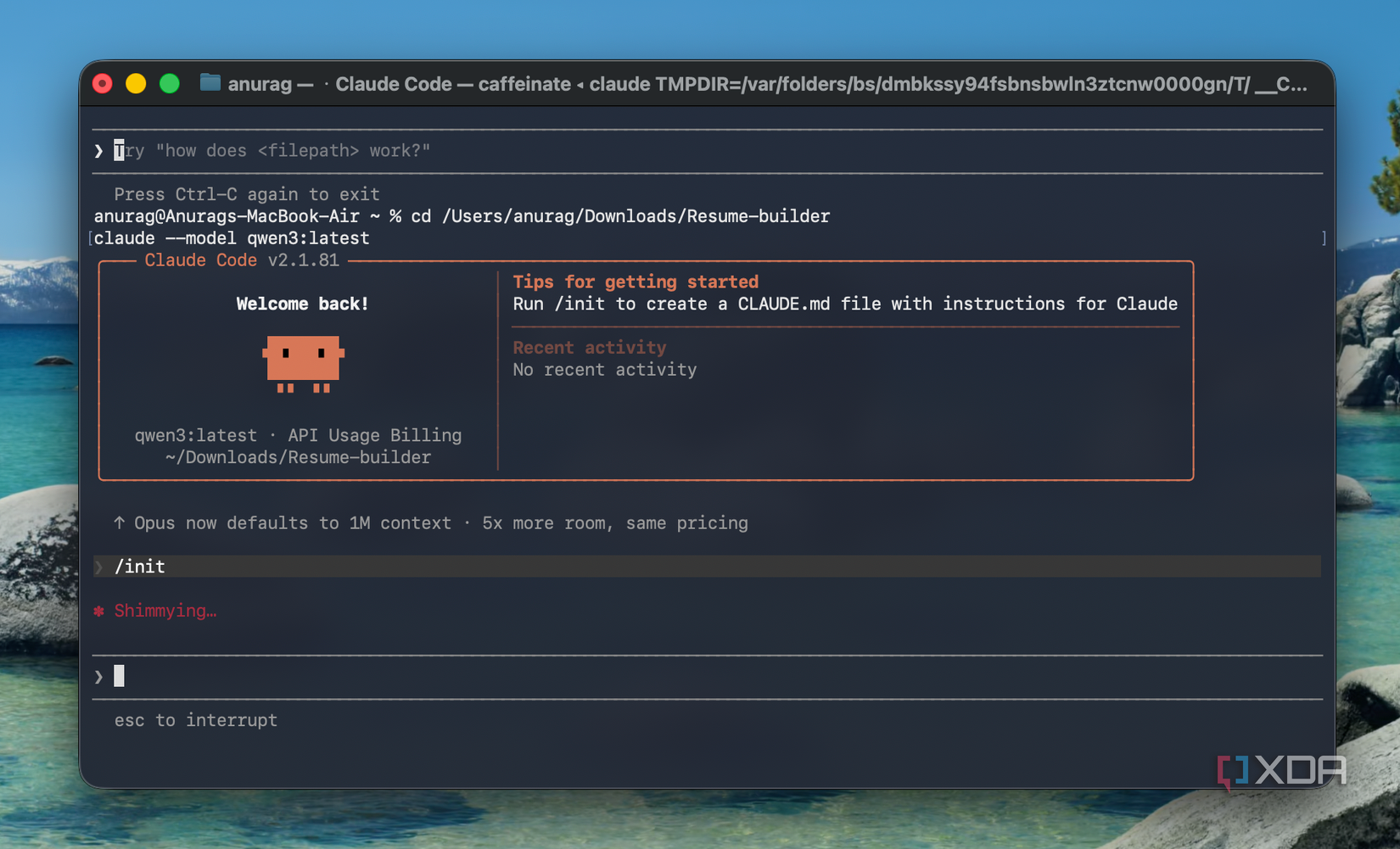Screen dimensions: 1400x849
Task: Click the 'Tips for getting started' heading
Action: click(x=636, y=282)
